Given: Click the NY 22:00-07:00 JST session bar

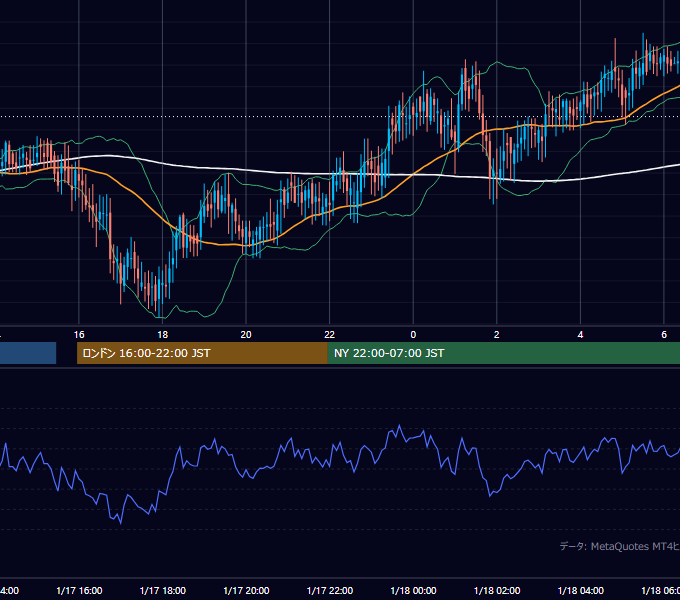Looking at the screenshot, I should (x=504, y=353).
